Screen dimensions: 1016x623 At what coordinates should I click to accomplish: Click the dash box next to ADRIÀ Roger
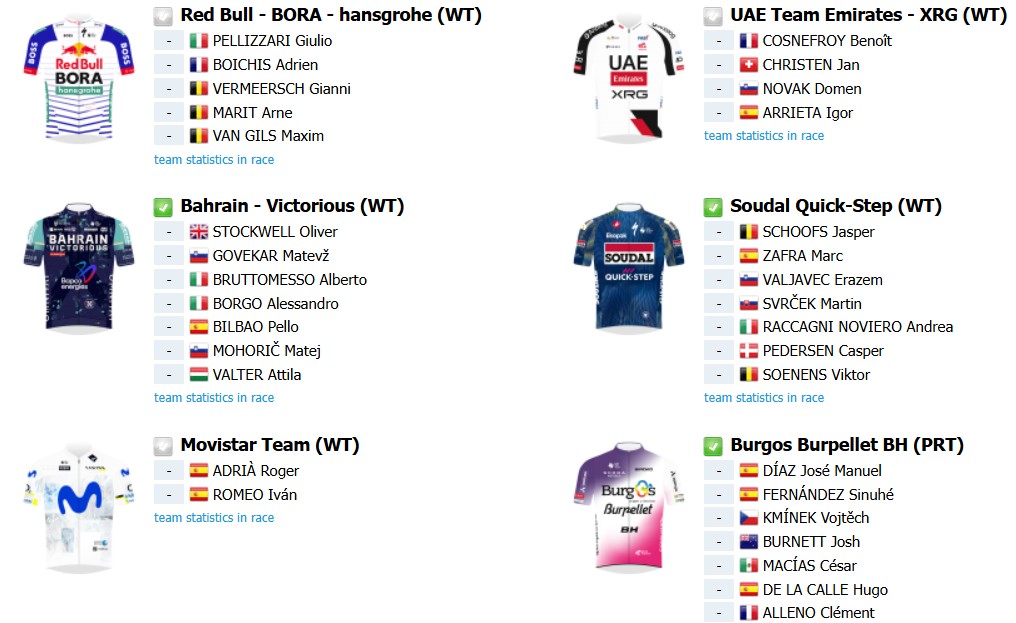point(169,471)
